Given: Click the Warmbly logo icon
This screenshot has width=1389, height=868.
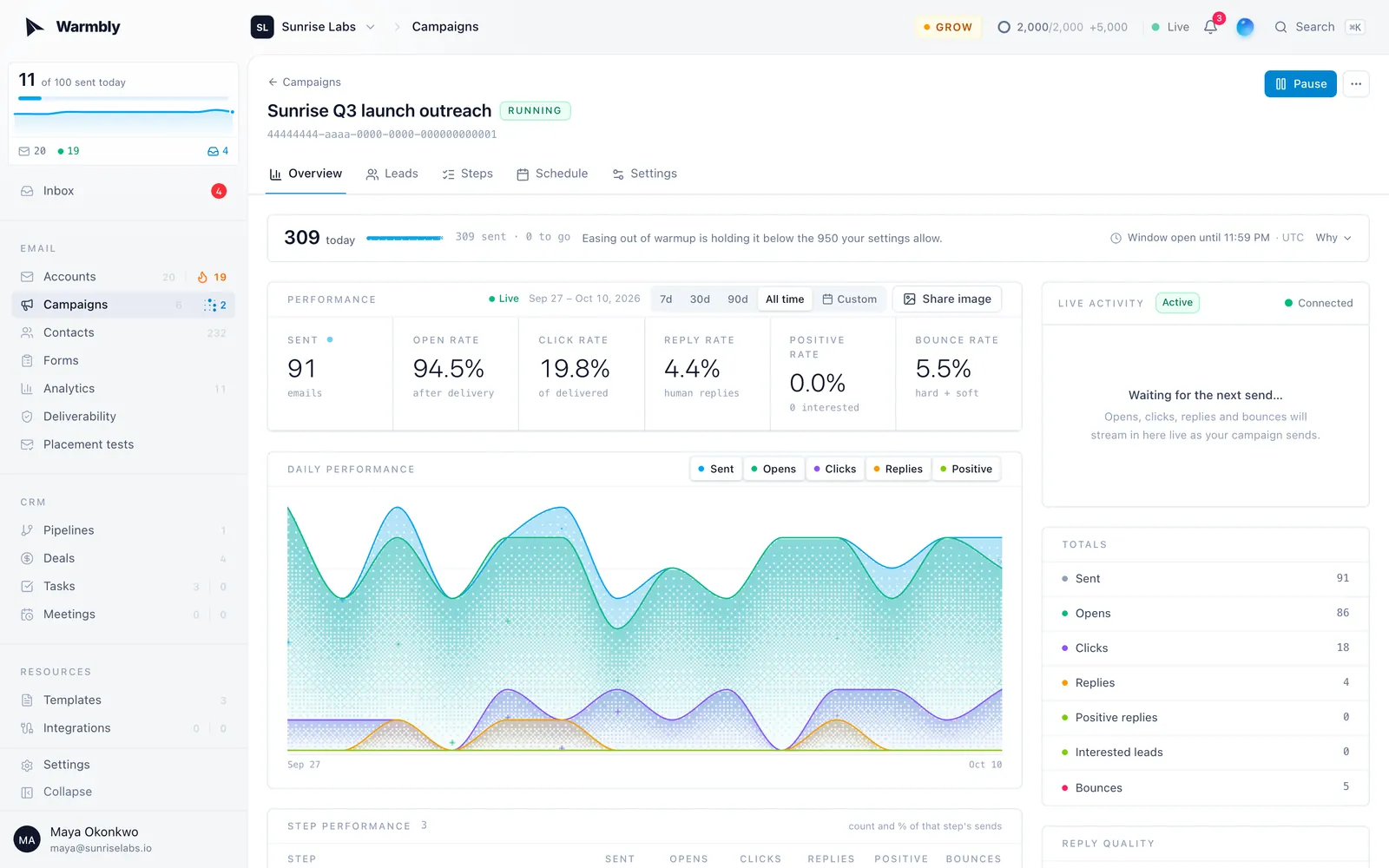Looking at the screenshot, I should point(34,27).
